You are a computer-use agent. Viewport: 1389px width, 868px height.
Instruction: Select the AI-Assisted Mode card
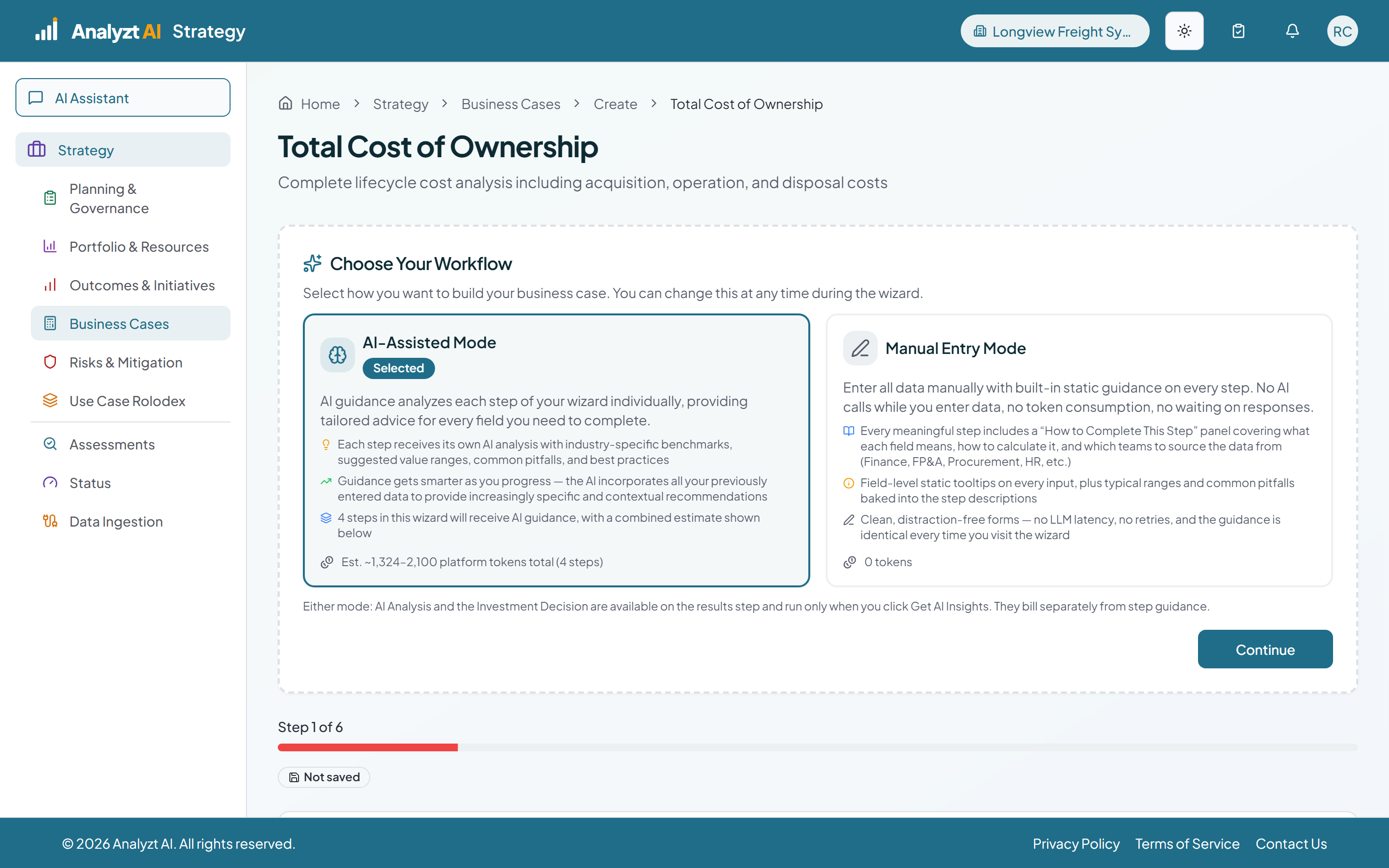tap(556, 450)
